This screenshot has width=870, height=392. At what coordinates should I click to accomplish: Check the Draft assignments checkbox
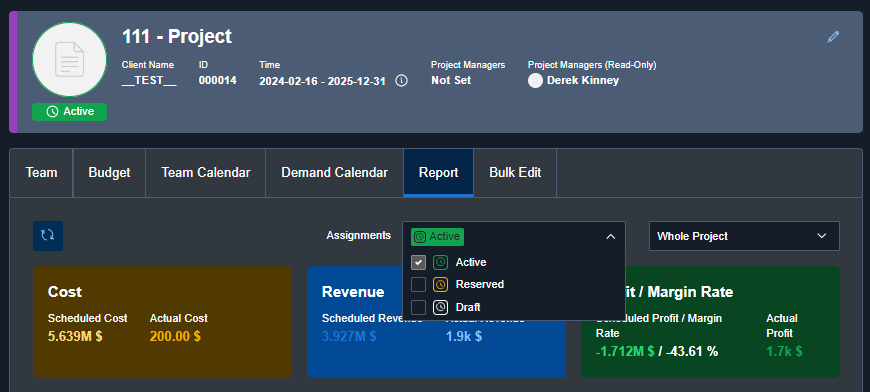pyautogui.click(x=418, y=307)
